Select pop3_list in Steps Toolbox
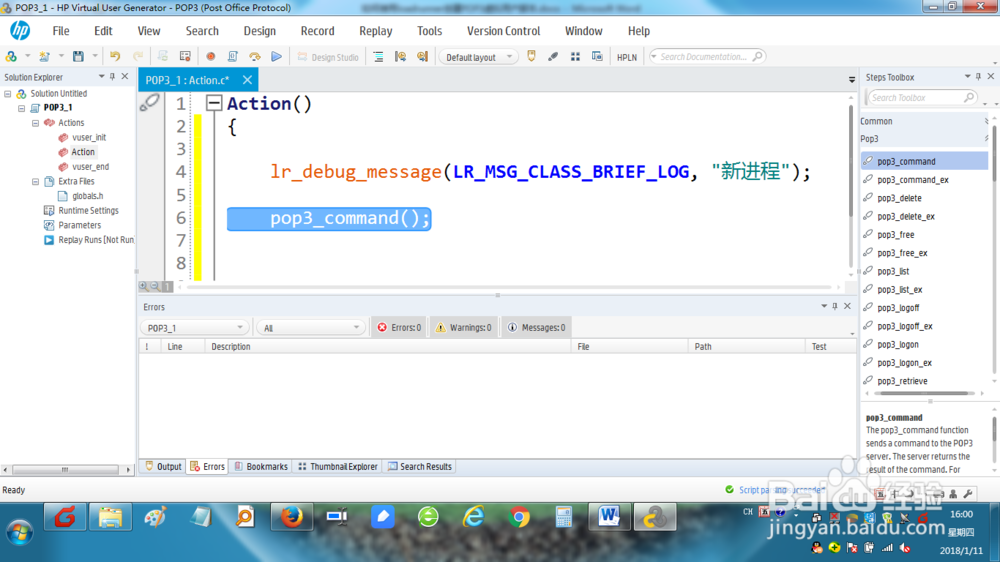Viewport: 1000px width, 562px height. tap(893, 272)
